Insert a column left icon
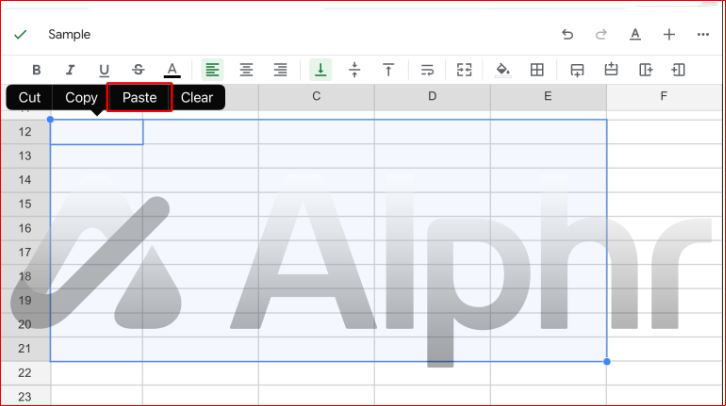 pos(678,70)
